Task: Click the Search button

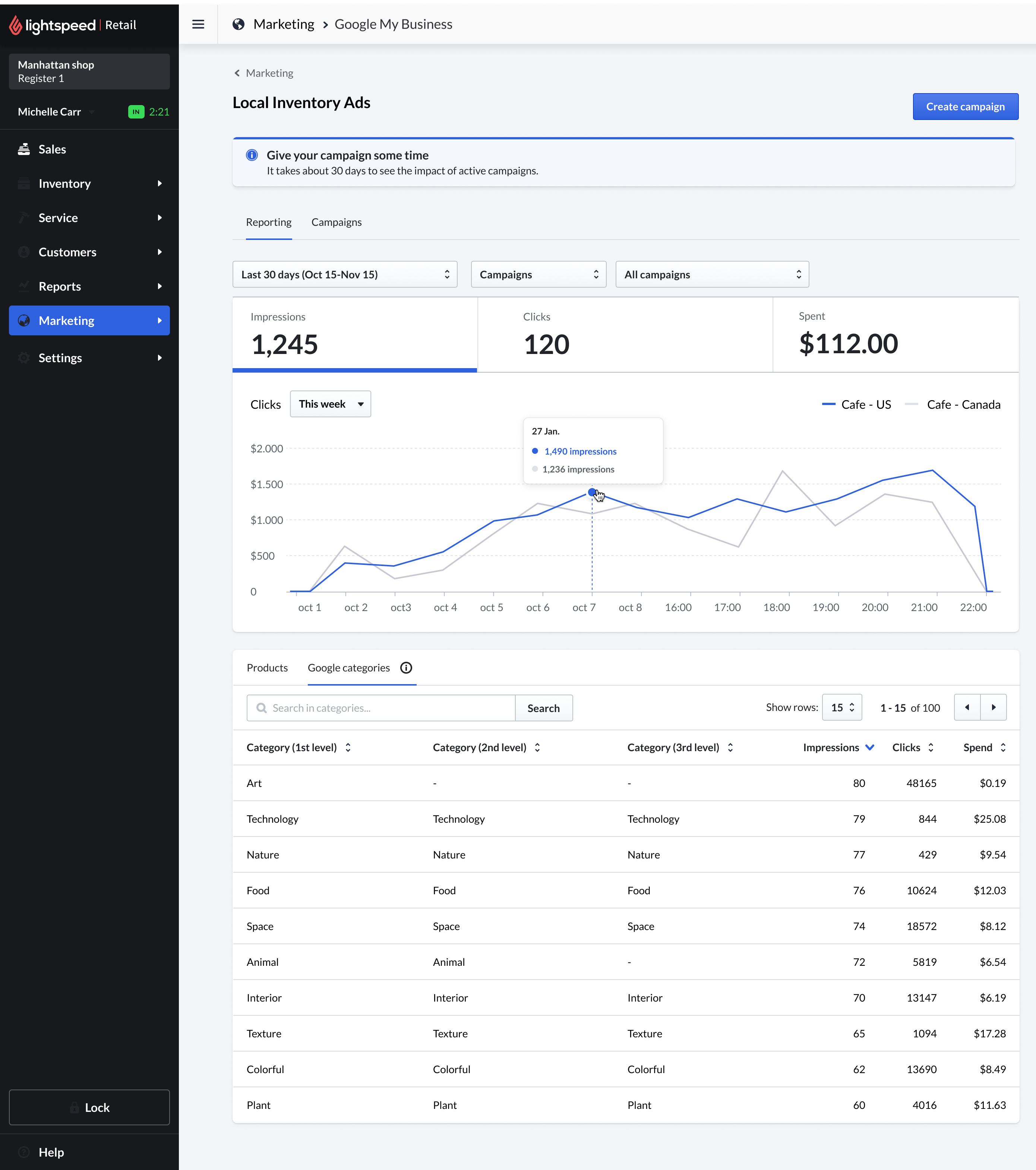Action: 544,708
